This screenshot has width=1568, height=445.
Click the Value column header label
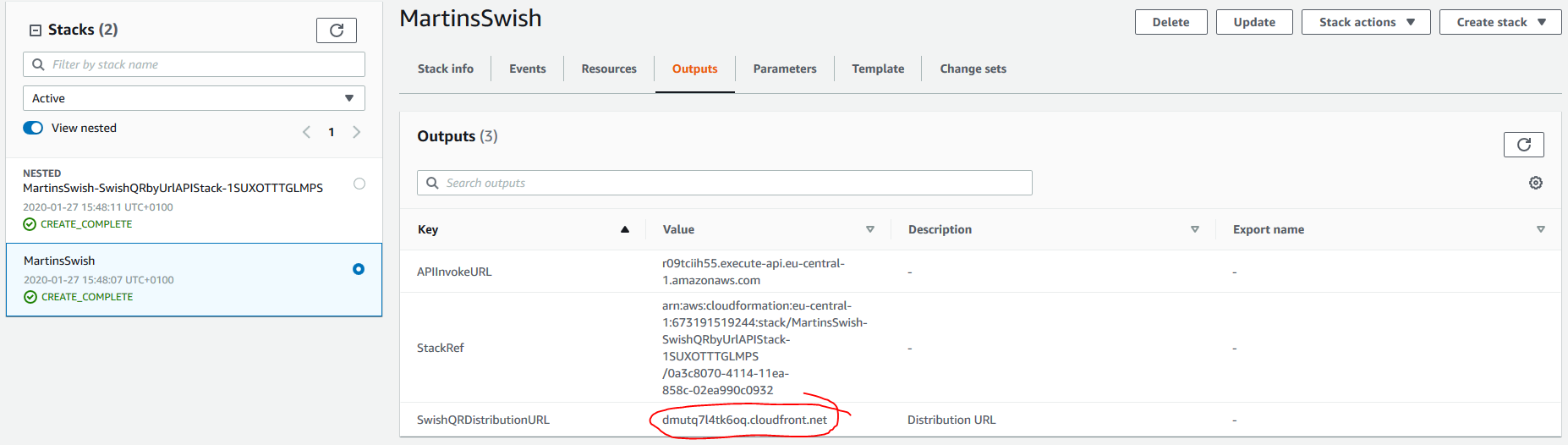(x=678, y=229)
